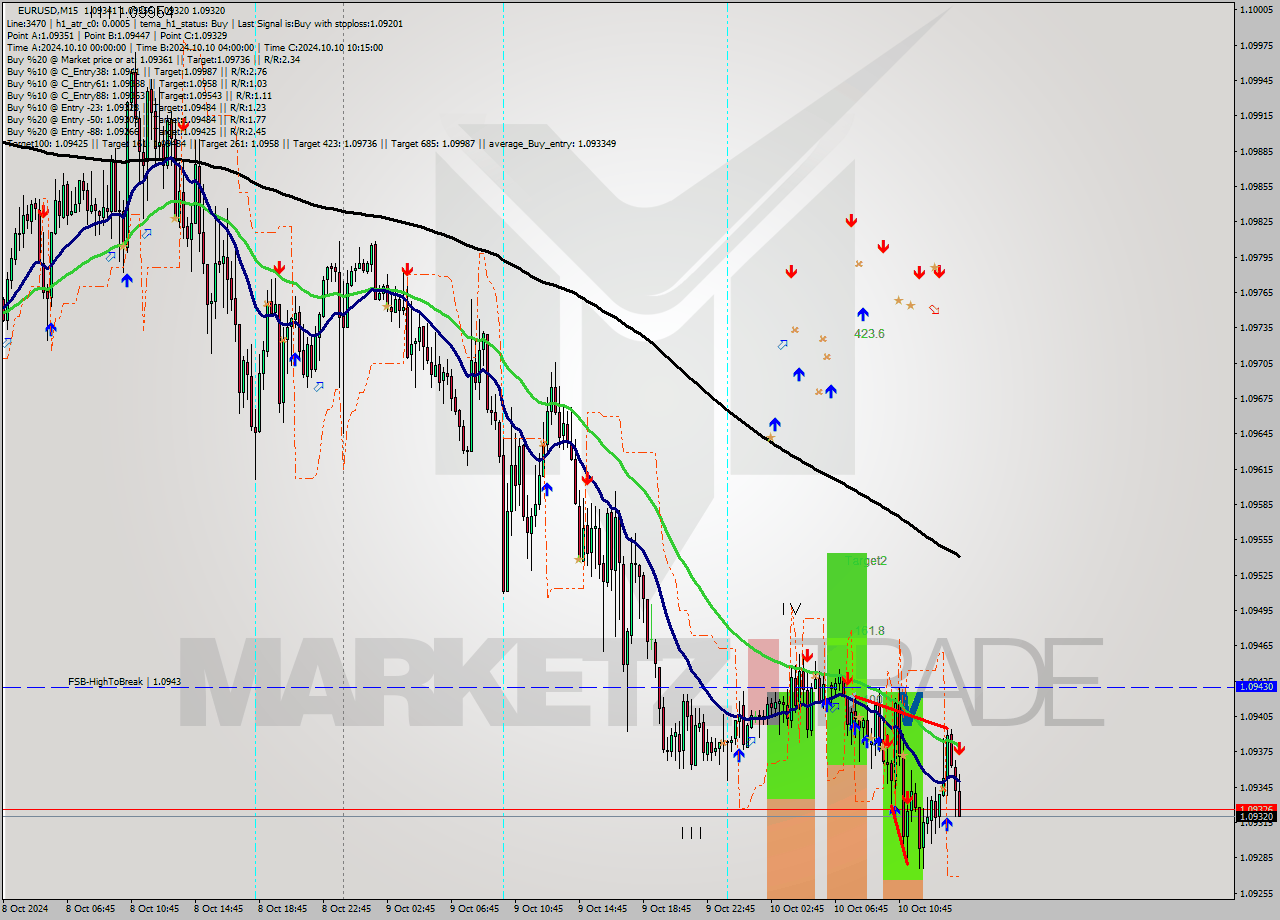Click the blue 1.09430 price tag

[1256, 687]
